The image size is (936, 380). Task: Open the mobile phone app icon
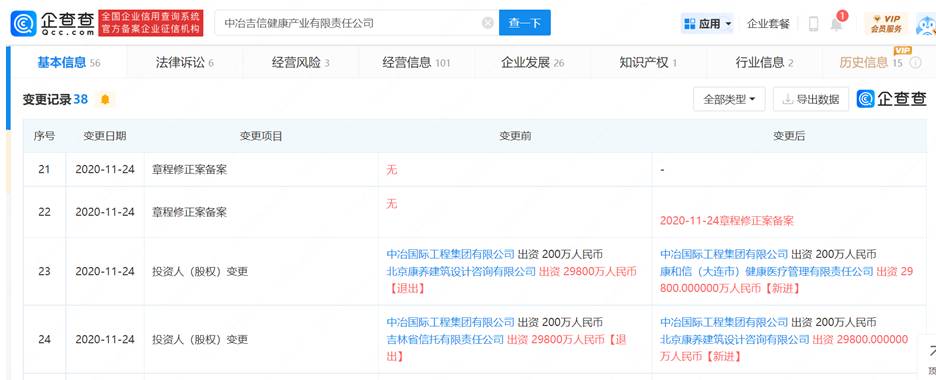[x=813, y=24]
